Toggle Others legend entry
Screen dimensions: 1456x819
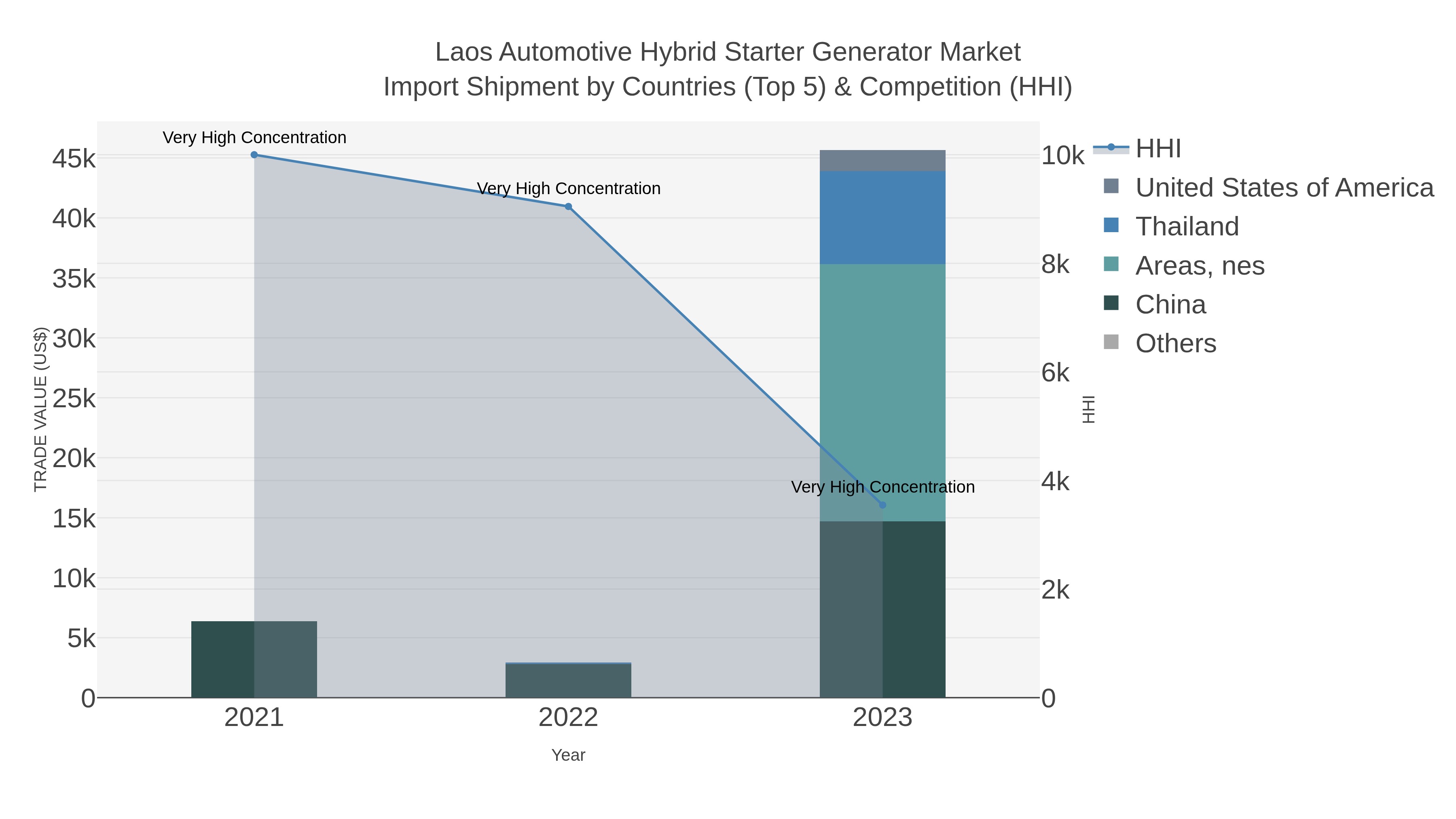pos(1160,343)
